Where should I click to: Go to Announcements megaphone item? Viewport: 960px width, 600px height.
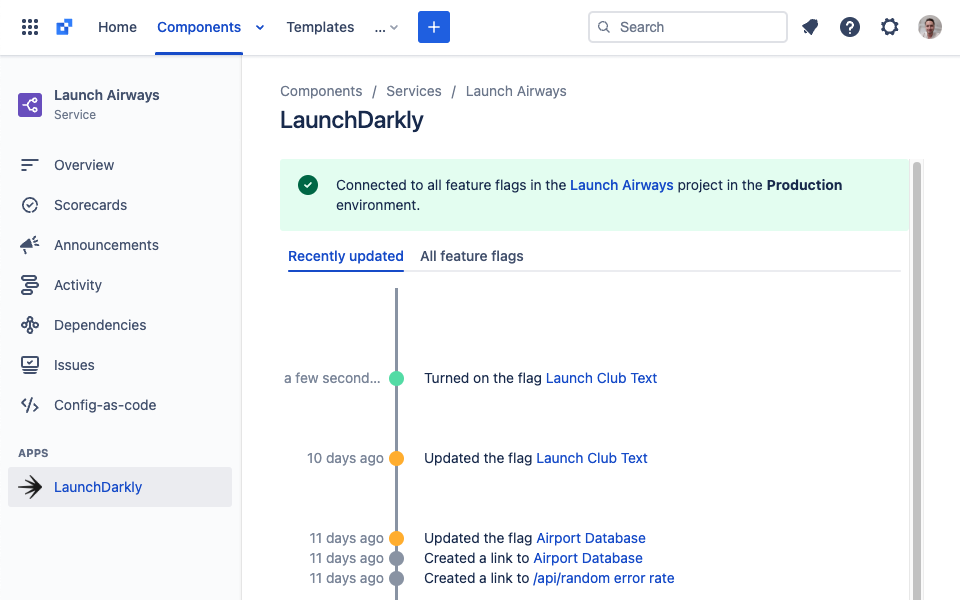[106, 245]
